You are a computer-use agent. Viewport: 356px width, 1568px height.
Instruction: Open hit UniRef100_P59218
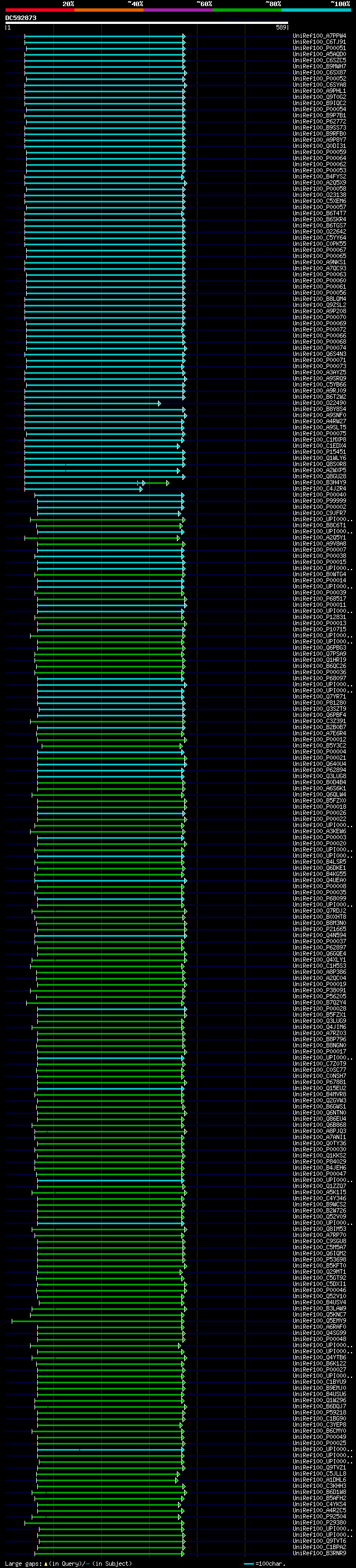click(x=319, y=1412)
